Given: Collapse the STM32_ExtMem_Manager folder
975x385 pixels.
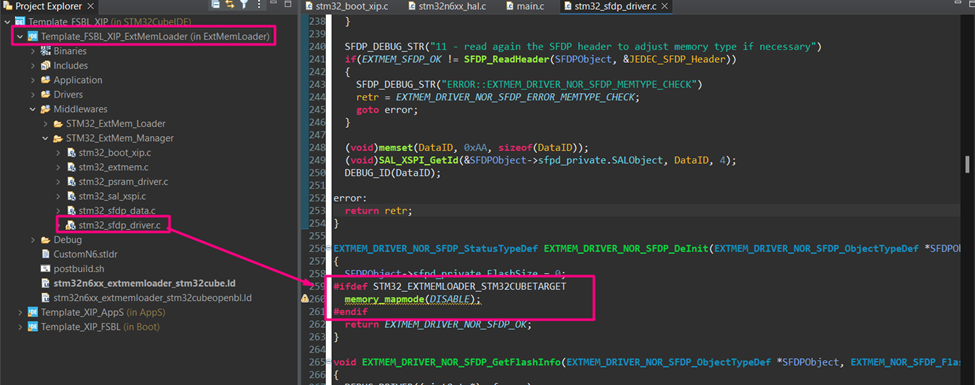Looking at the screenshot, I should click(45, 138).
